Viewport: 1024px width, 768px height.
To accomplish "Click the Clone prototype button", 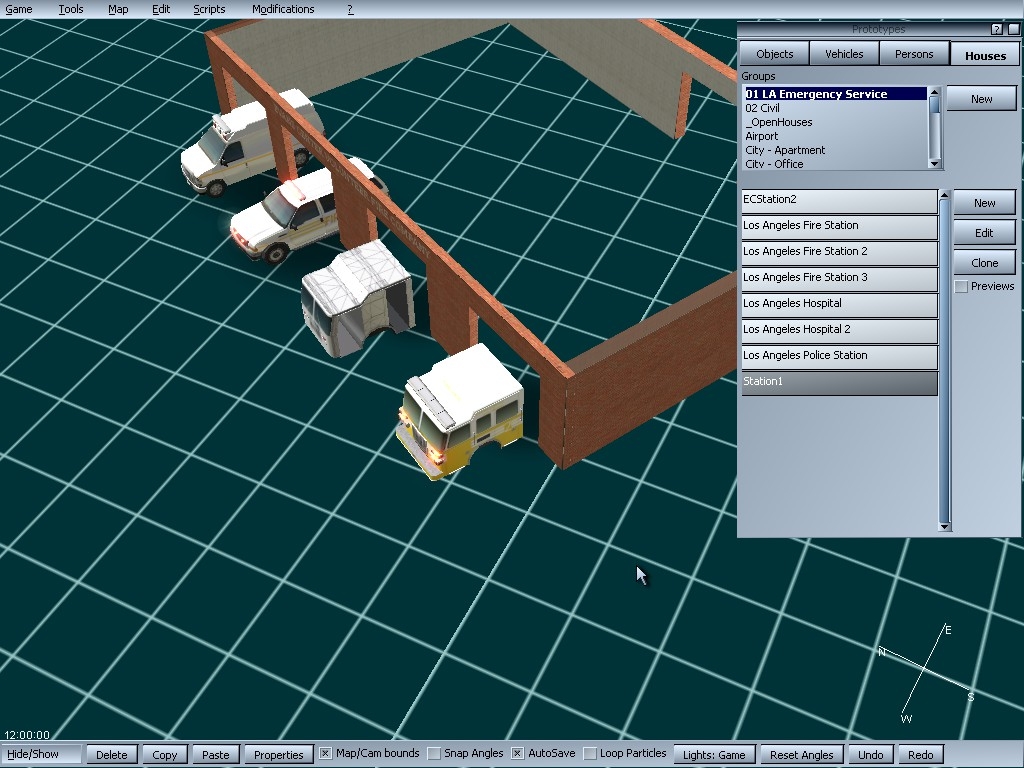I will tap(985, 263).
